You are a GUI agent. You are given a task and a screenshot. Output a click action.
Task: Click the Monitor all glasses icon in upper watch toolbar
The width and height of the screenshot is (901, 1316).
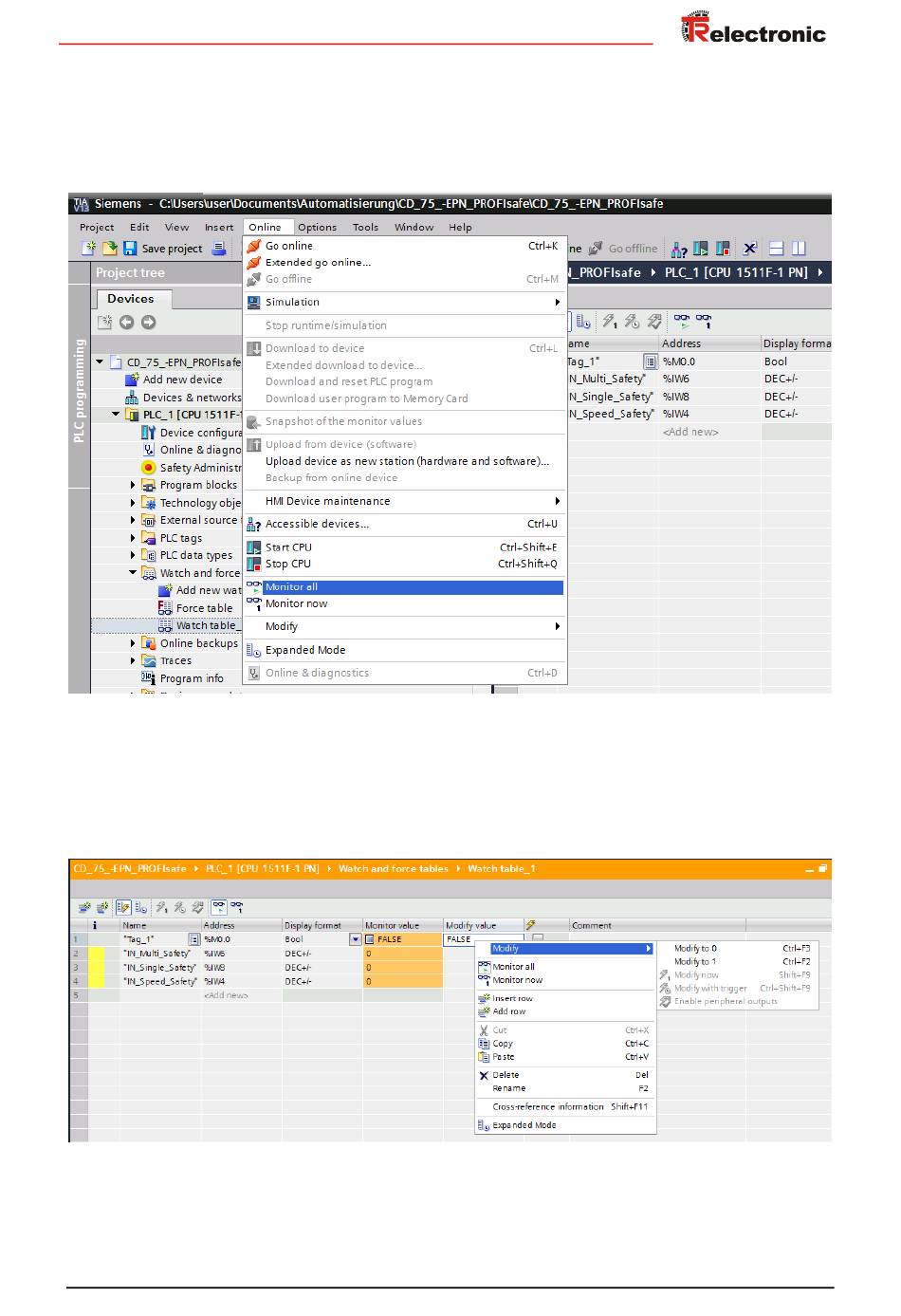[682, 322]
